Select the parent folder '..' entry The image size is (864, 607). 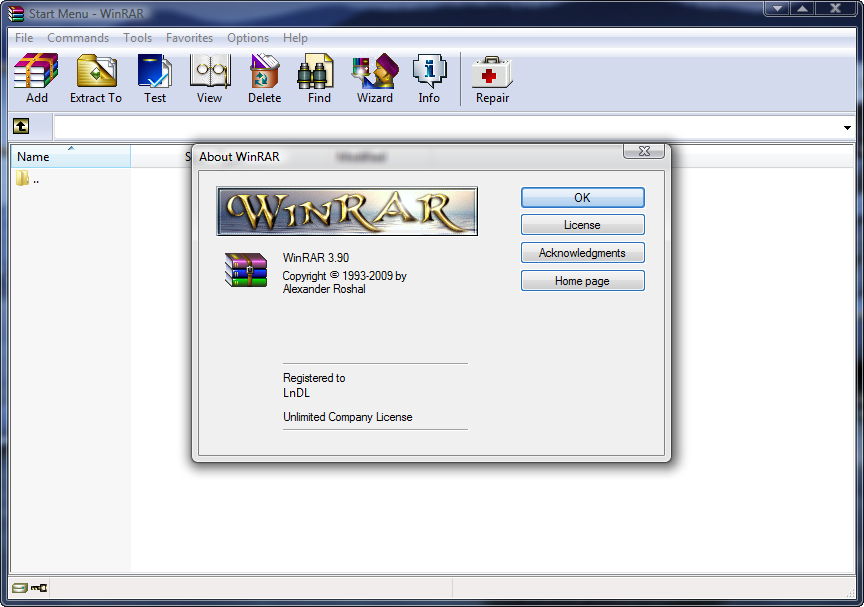coord(28,178)
